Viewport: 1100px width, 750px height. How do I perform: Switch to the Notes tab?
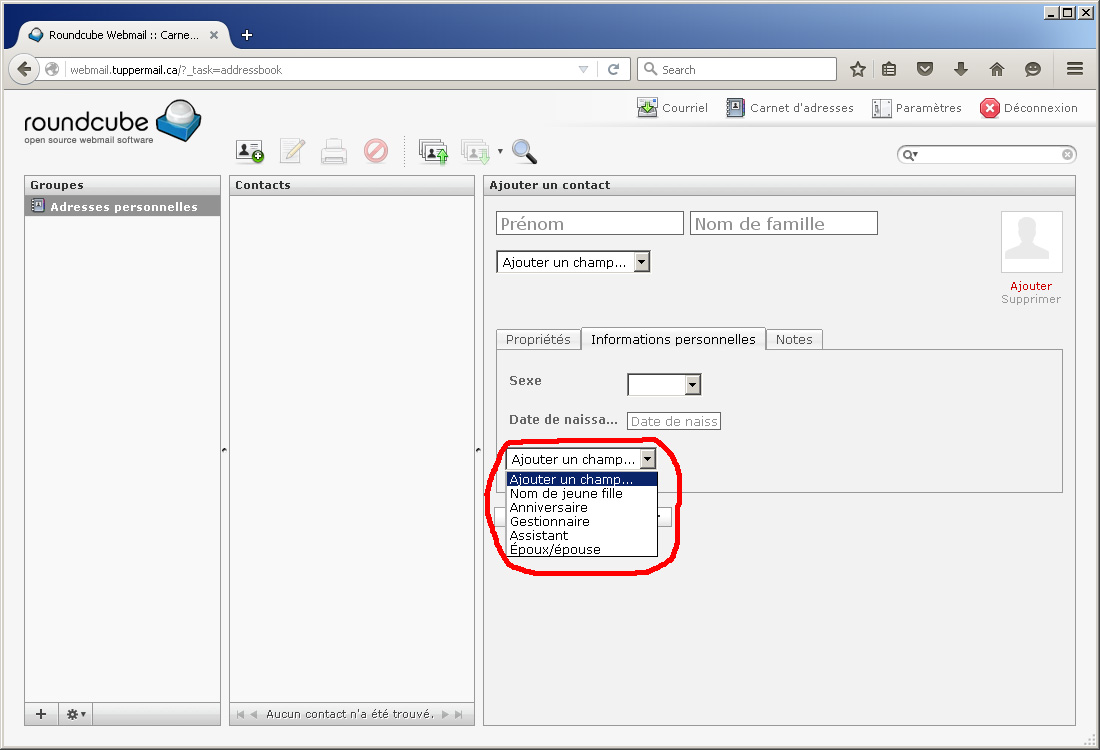(794, 339)
